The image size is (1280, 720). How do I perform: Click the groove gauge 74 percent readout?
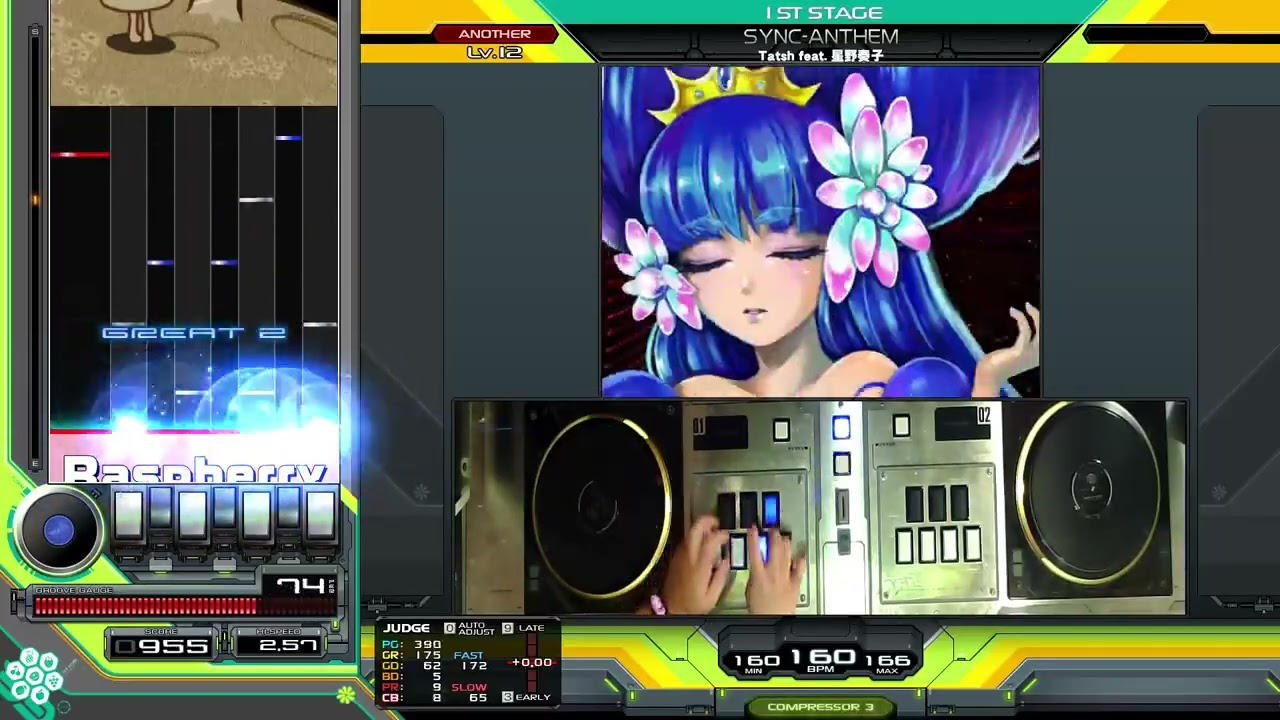[301, 586]
